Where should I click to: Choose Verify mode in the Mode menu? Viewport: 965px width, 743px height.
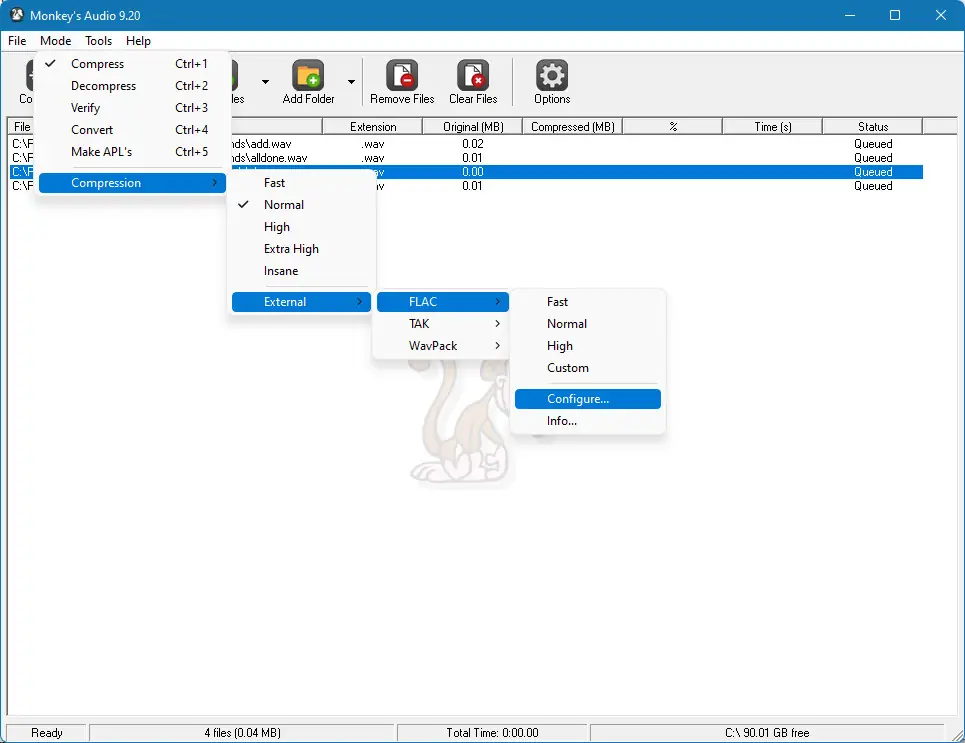pos(132,108)
